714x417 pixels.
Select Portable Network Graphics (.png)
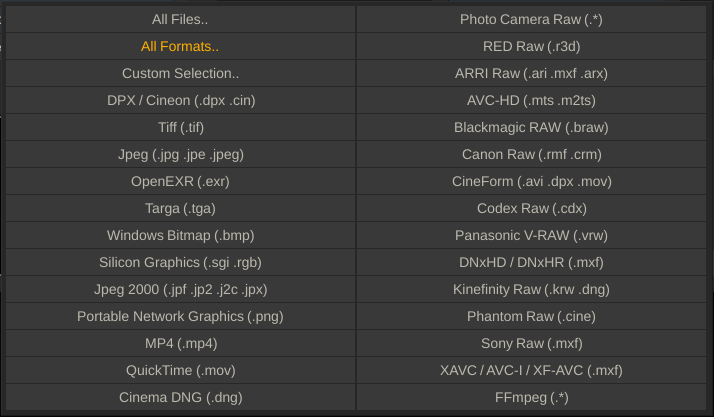point(180,316)
